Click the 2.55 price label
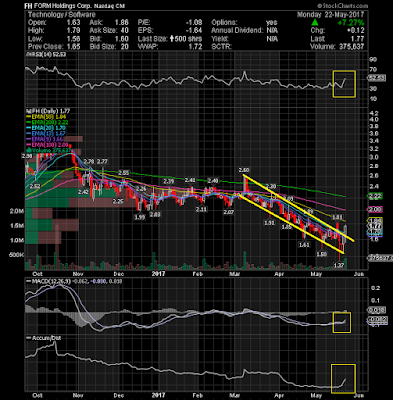393x400 pixels. 124,173
